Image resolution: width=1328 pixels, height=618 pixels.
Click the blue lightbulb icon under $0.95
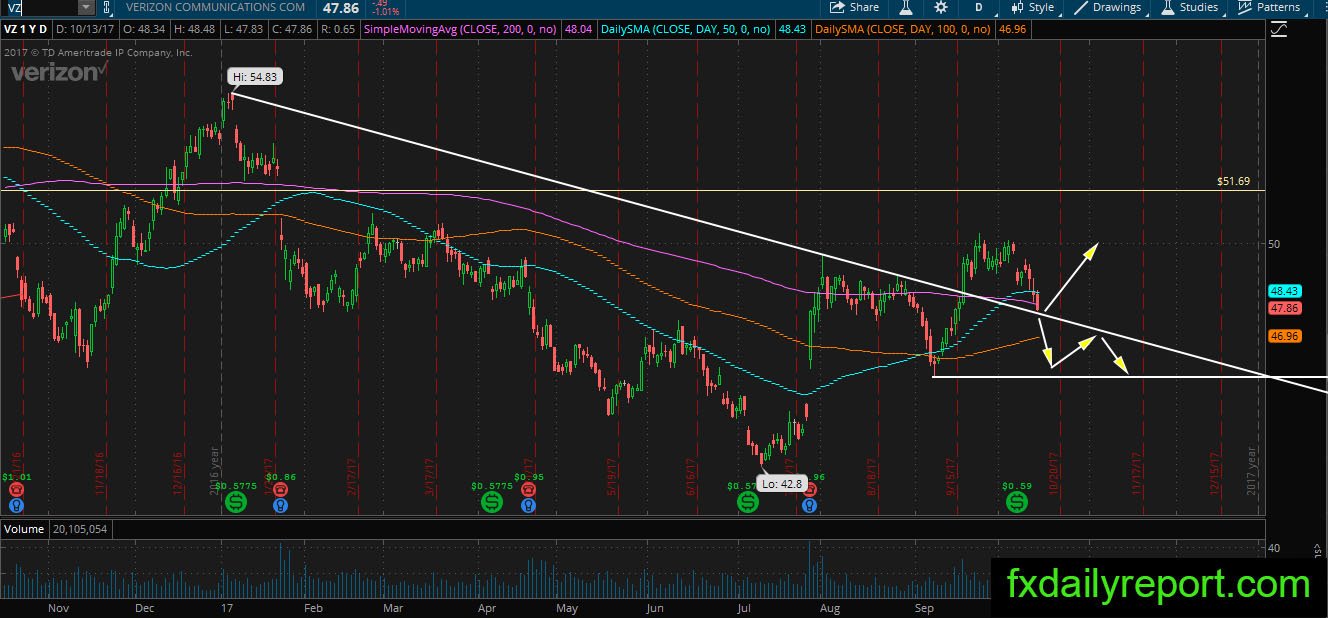tap(529, 506)
